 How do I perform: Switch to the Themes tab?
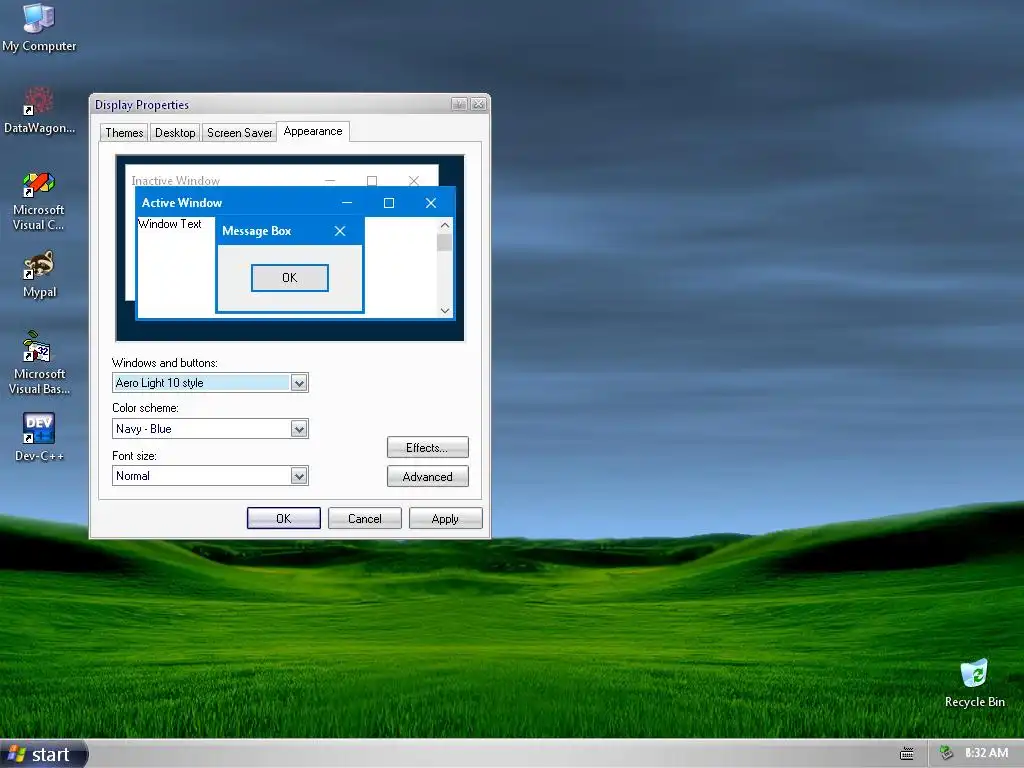tap(124, 133)
